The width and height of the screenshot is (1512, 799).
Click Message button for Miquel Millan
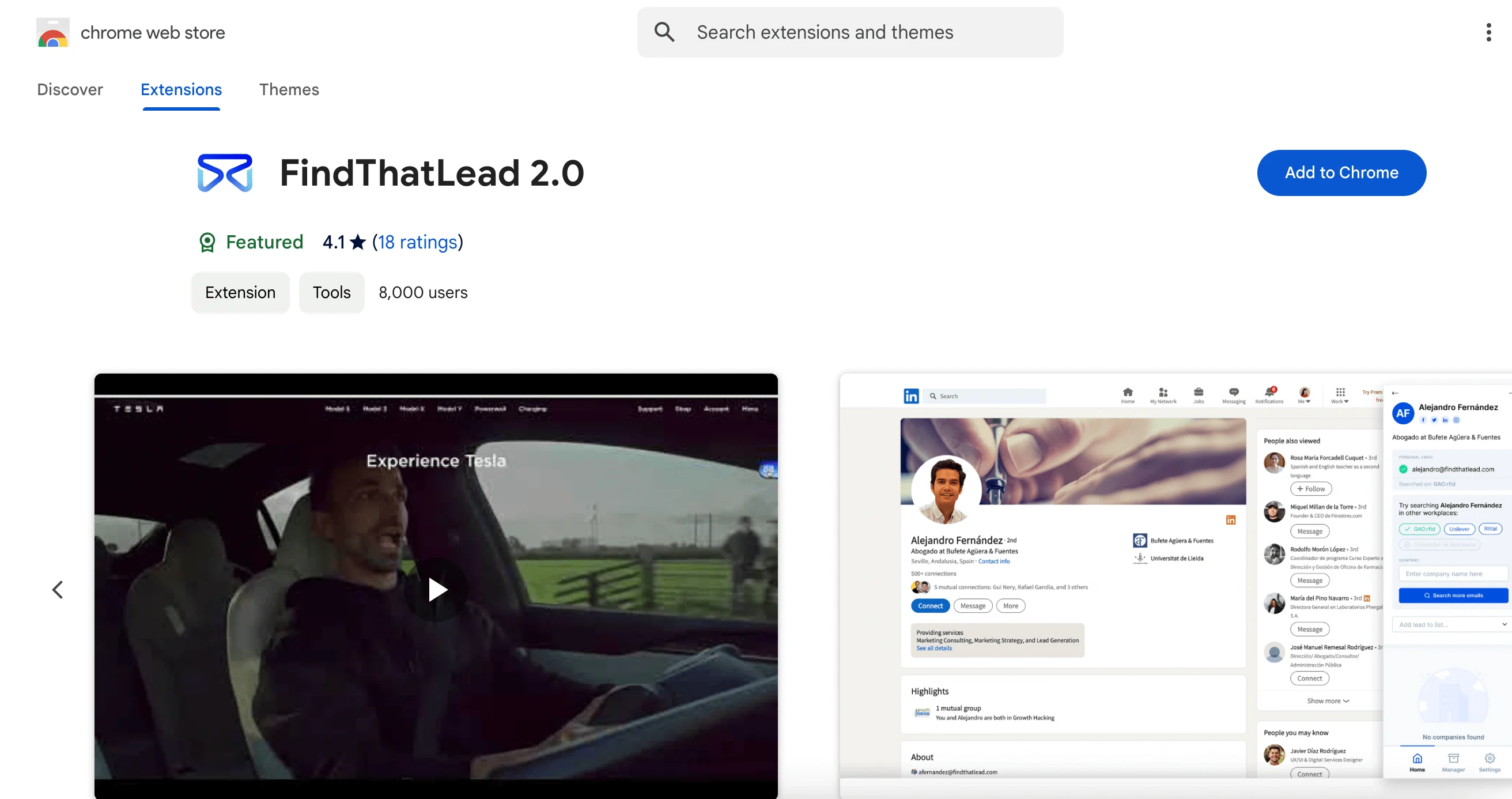1310,532
